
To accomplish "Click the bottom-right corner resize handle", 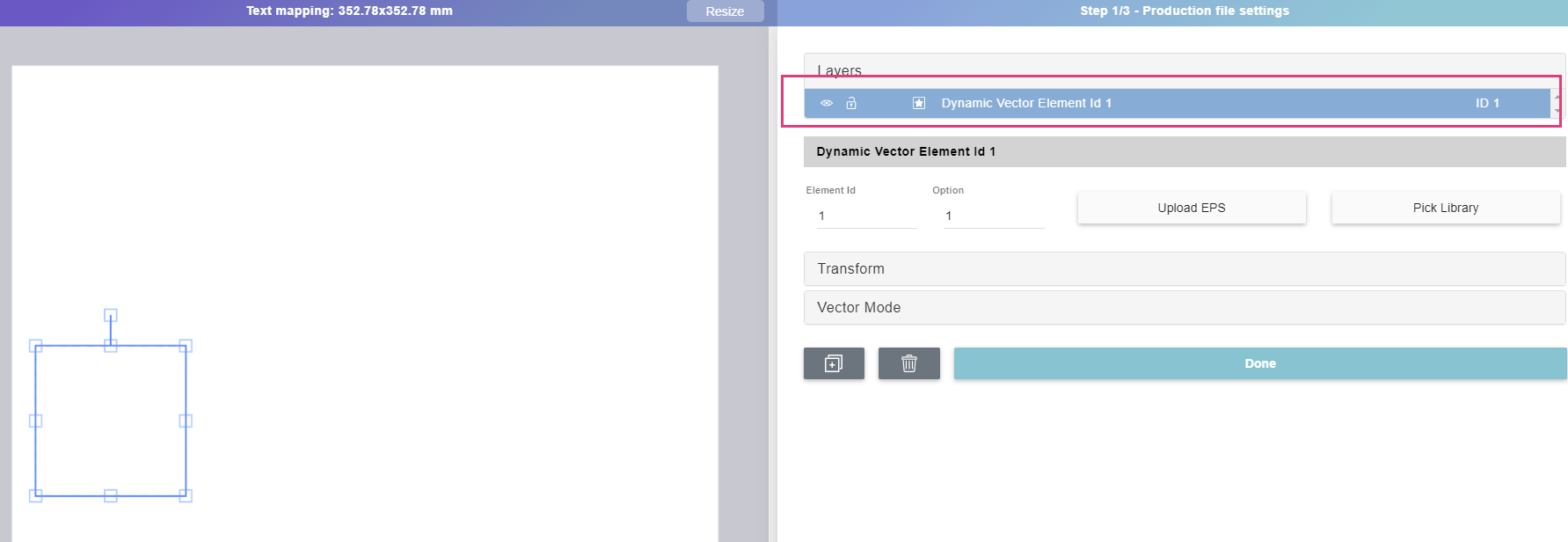I will 186,495.
